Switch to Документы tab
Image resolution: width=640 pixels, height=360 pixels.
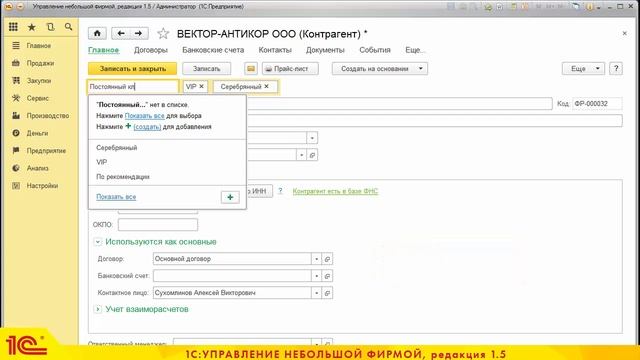[325, 50]
